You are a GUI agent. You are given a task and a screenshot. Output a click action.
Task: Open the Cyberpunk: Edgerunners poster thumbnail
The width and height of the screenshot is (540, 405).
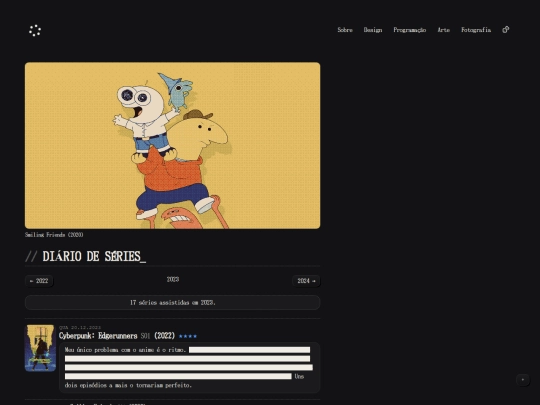pos(40,348)
